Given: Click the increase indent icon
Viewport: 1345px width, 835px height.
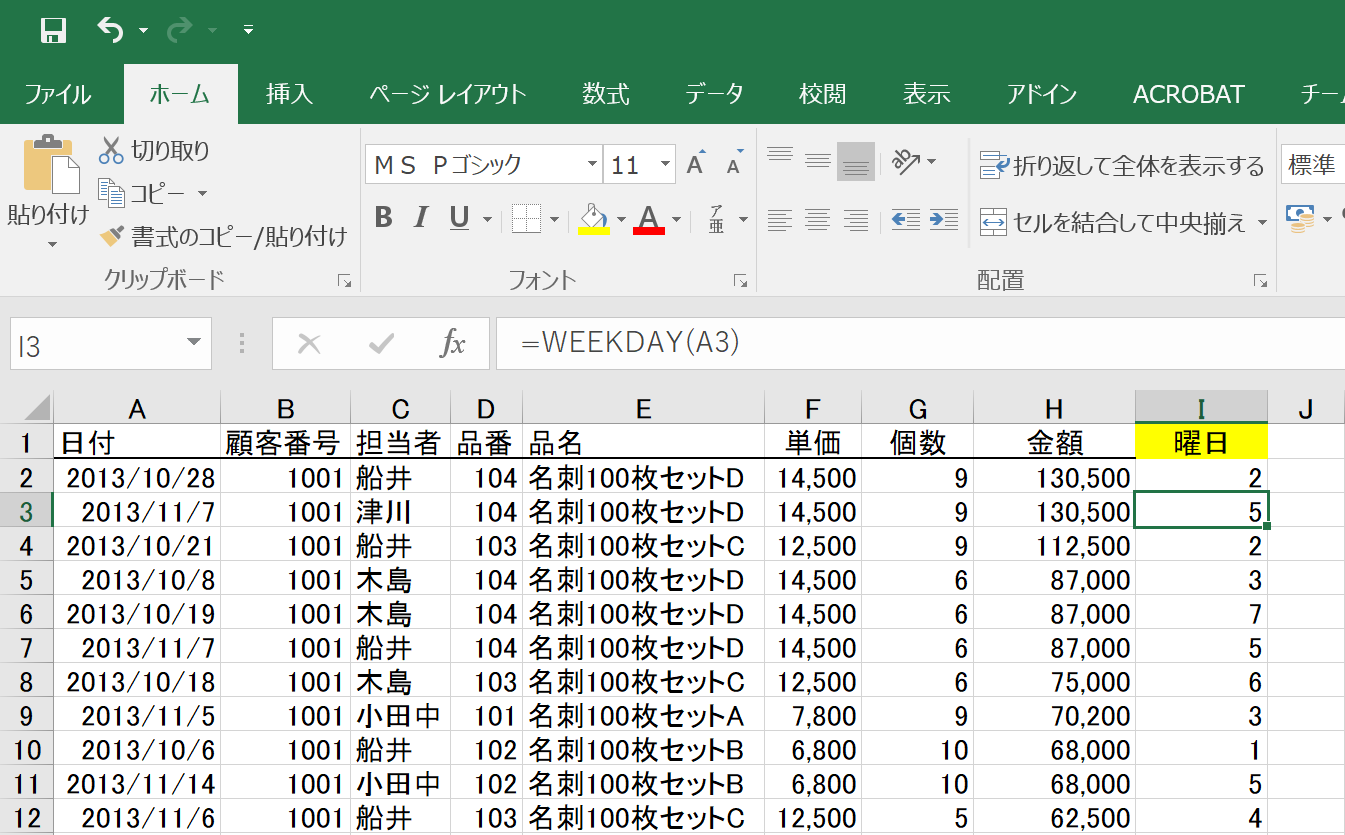Looking at the screenshot, I should 943,219.
